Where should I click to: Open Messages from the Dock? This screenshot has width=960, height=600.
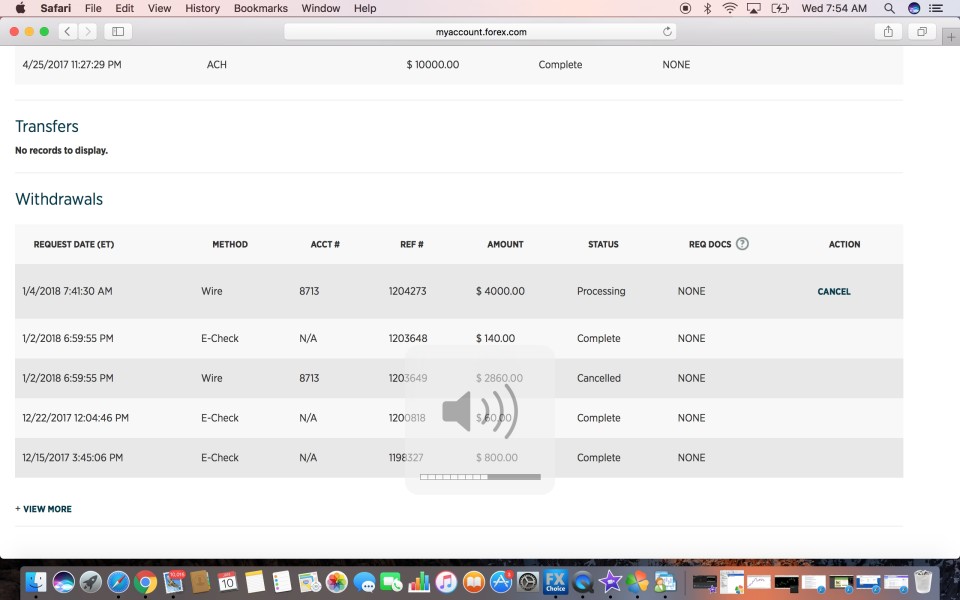click(x=364, y=582)
